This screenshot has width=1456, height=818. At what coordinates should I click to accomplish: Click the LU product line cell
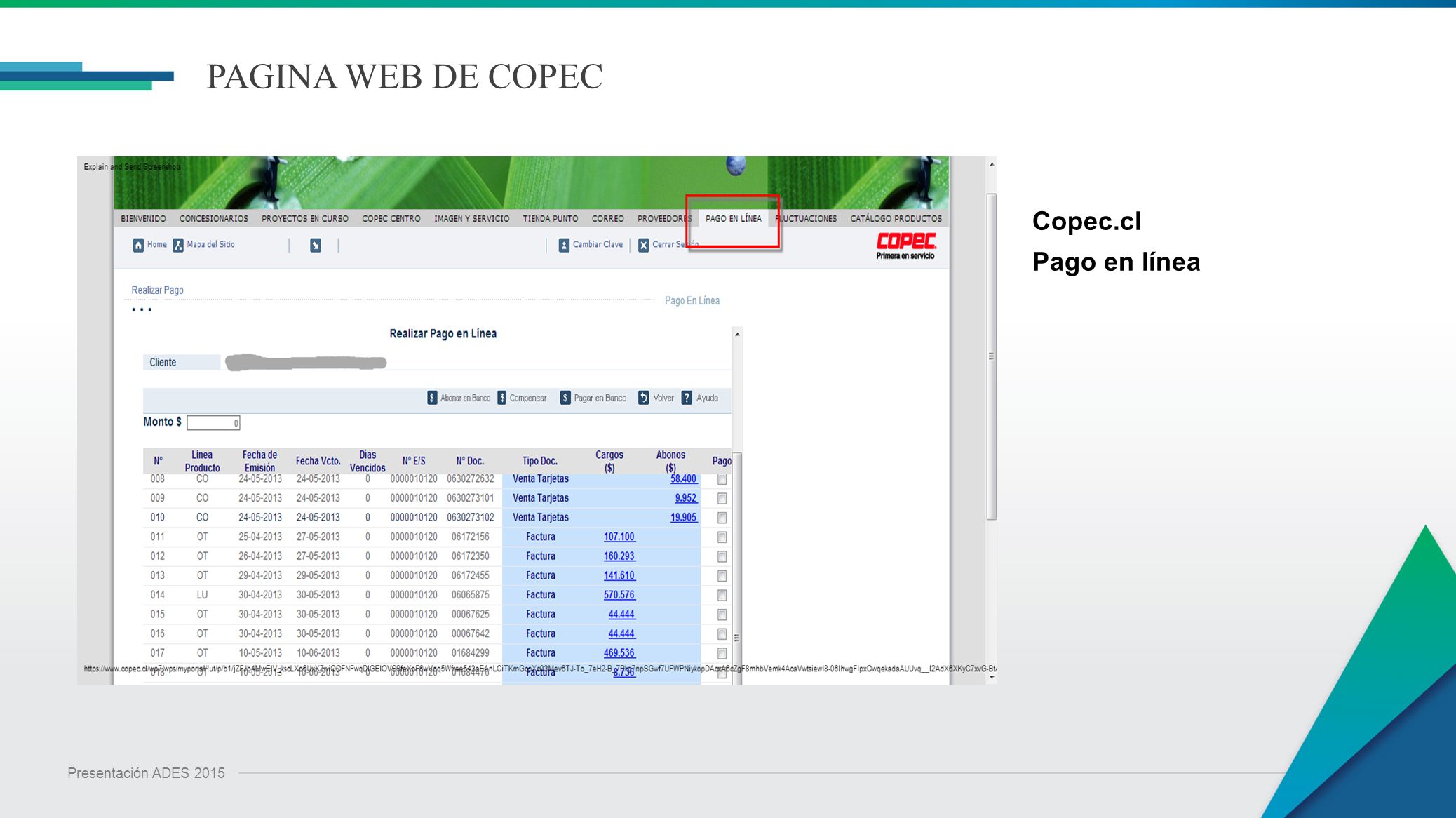(x=202, y=595)
